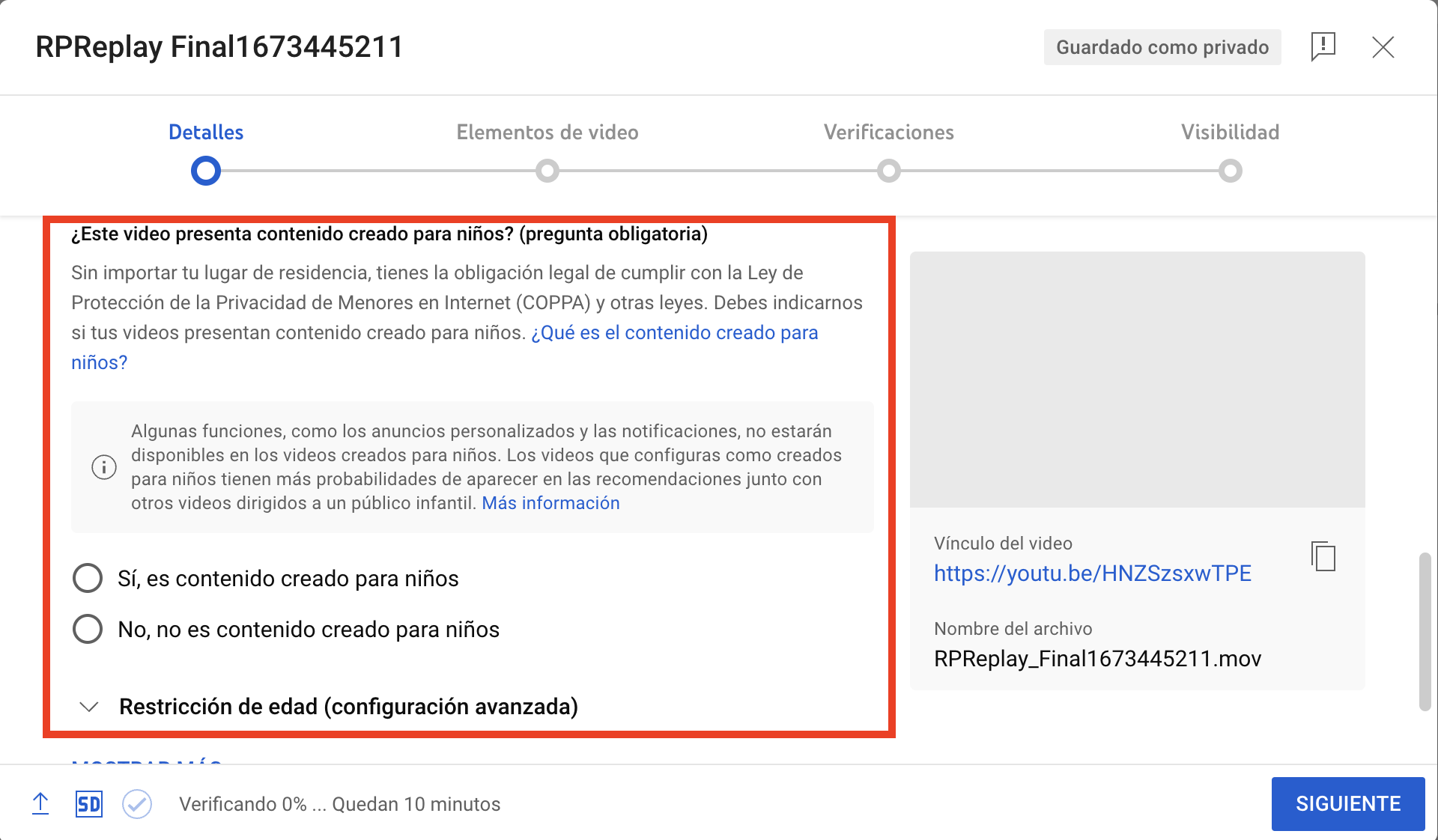Open the youtu.be/HNZSzsxwTPE video link
The image size is (1438, 840).
1092,573
